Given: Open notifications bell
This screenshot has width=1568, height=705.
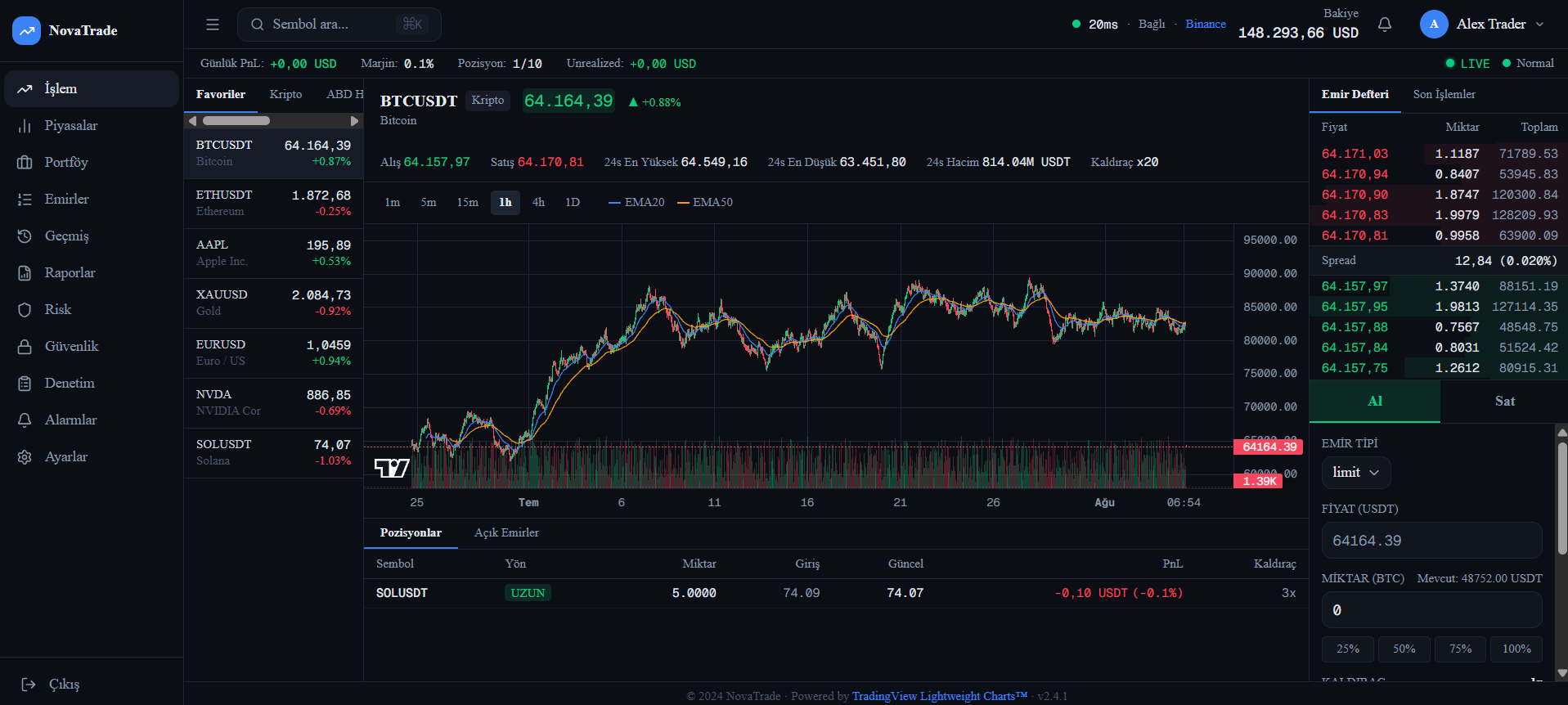Looking at the screenshot, I should pos(1385,25).
